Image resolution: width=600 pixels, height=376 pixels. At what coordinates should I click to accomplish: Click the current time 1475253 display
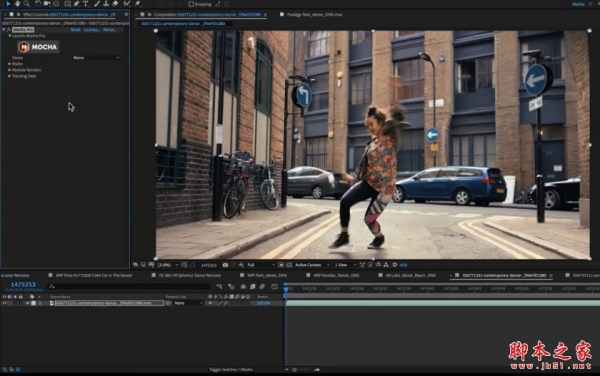pyautogui.click(x=23, y=285)
